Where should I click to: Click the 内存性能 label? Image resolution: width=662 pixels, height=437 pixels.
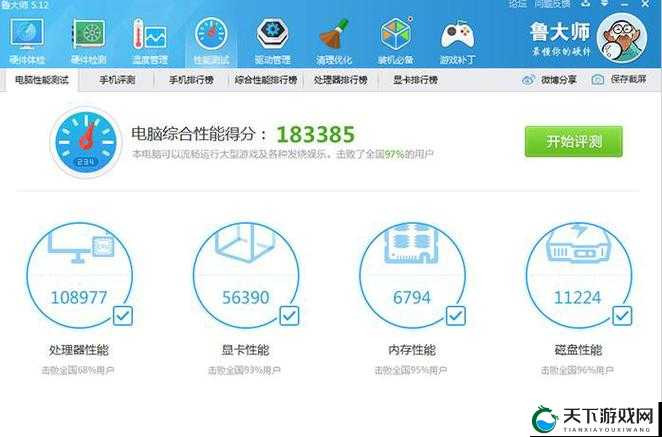(412, 350)
